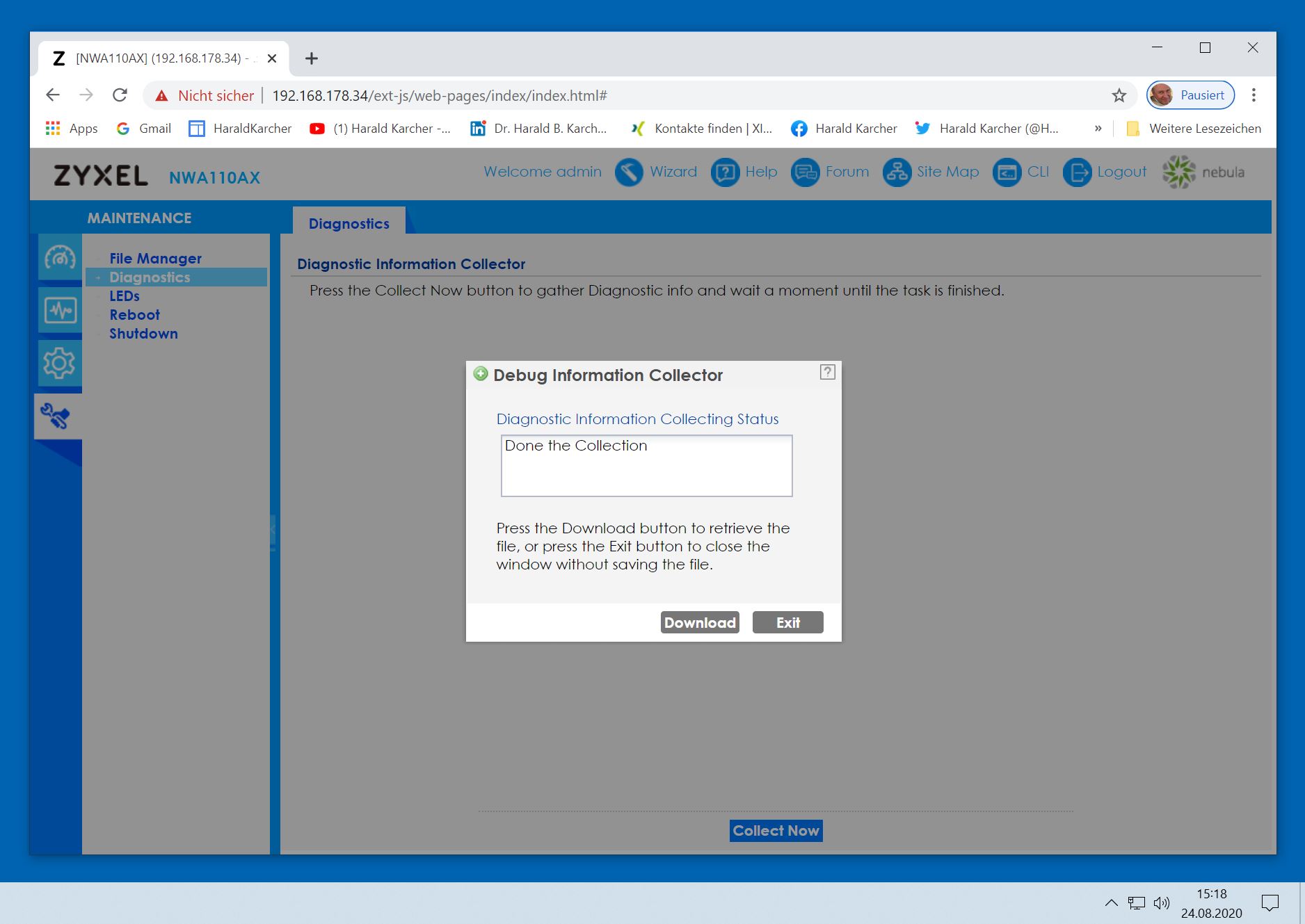Viewport: 1305px width, 924px height.
Task: Open File Manager in the menu
Action: [155, 259]
